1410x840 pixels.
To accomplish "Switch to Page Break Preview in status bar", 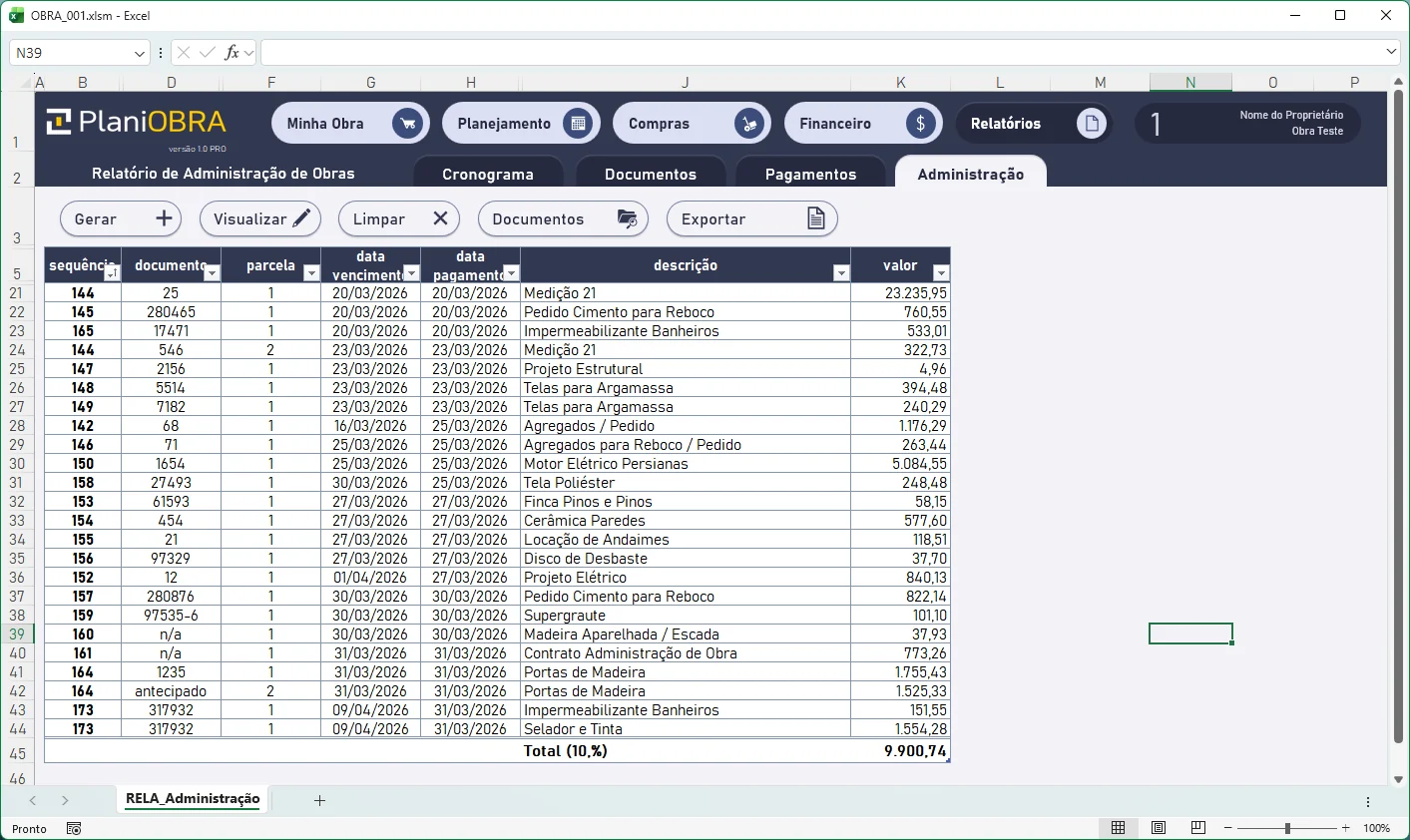I will pos(1198,828).
